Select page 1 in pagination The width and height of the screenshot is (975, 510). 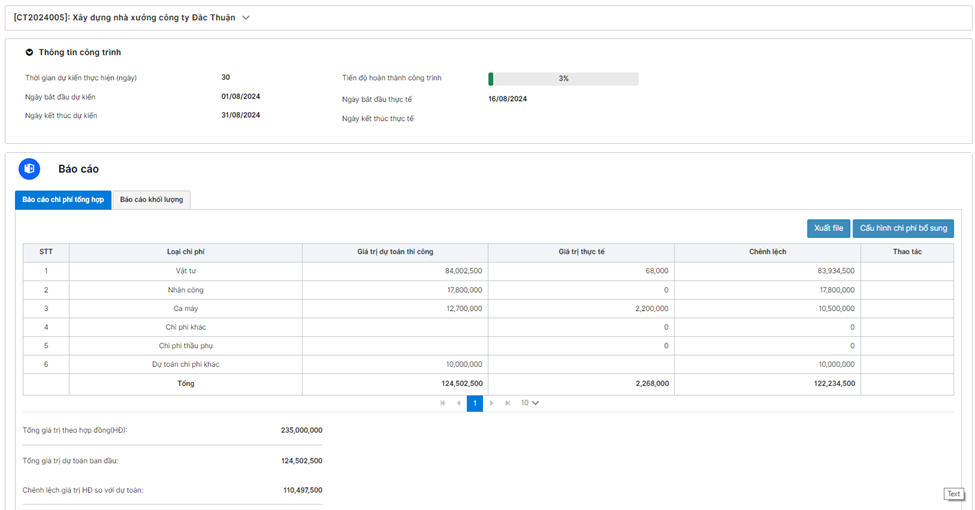coord(475,403)
